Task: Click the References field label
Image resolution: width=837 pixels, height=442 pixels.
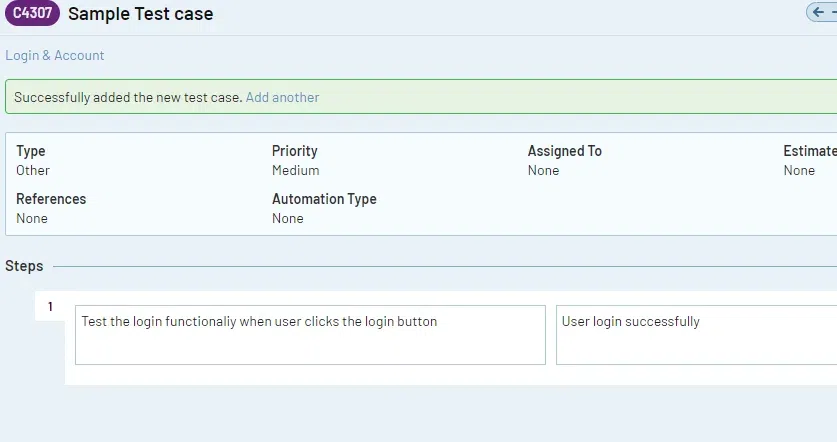Action: [51, 199]
